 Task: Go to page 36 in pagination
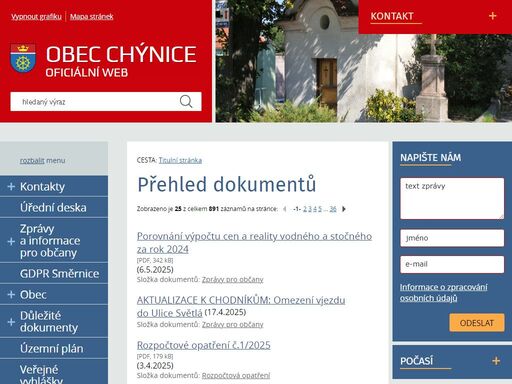[x=333, y=209]
